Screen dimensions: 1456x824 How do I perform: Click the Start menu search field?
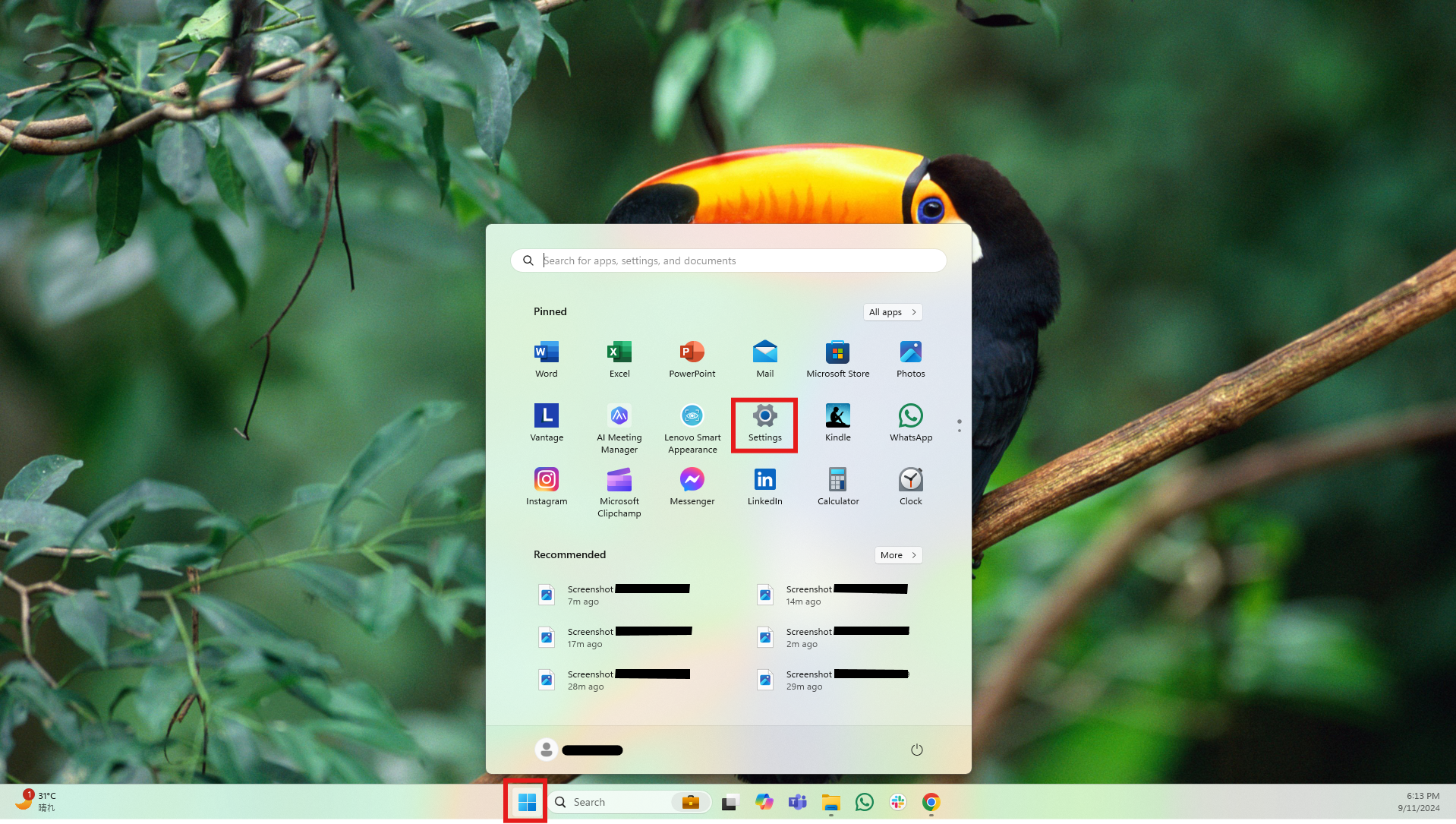729,260
